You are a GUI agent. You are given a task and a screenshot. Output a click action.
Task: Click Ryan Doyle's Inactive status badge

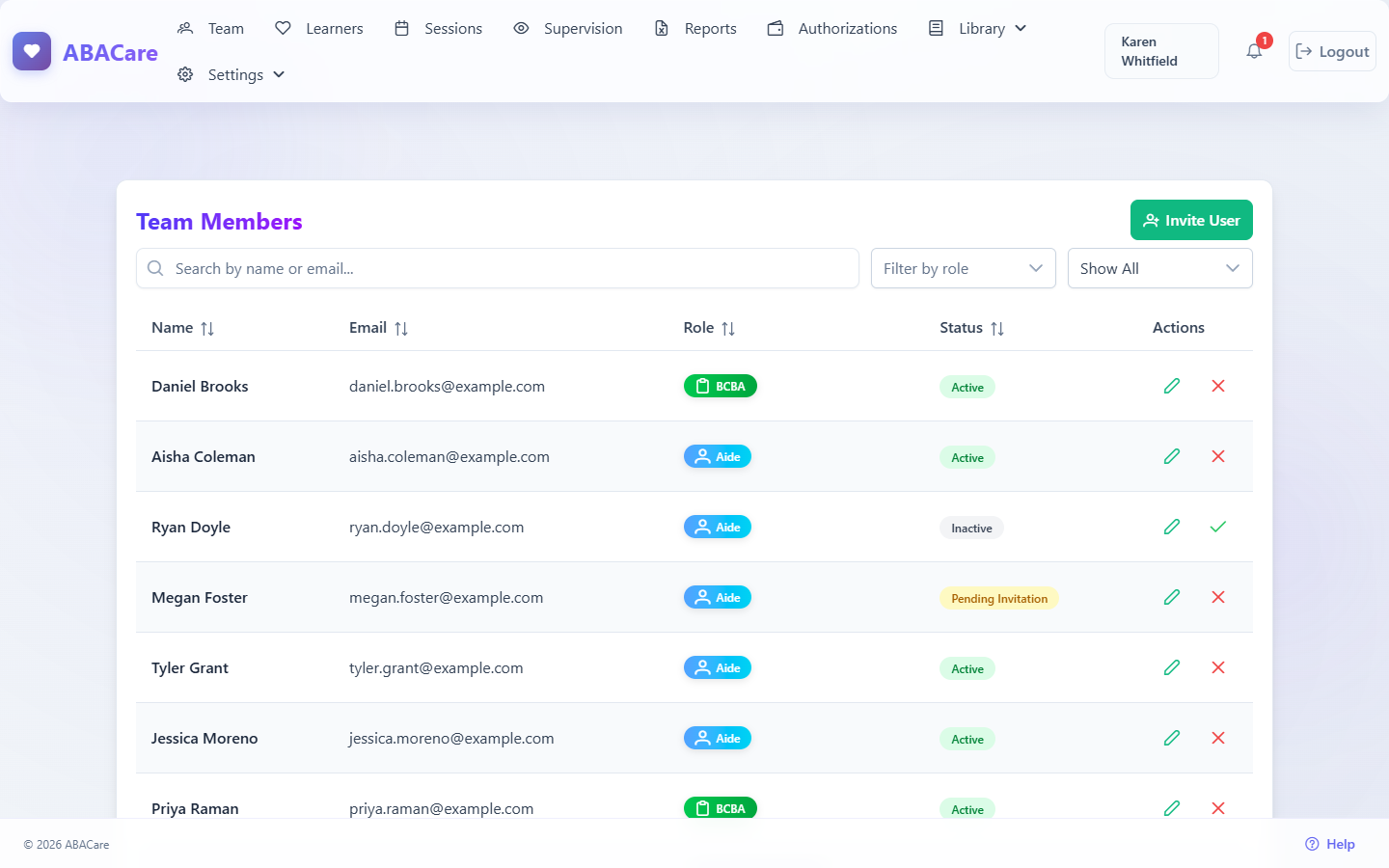point(971,528)
